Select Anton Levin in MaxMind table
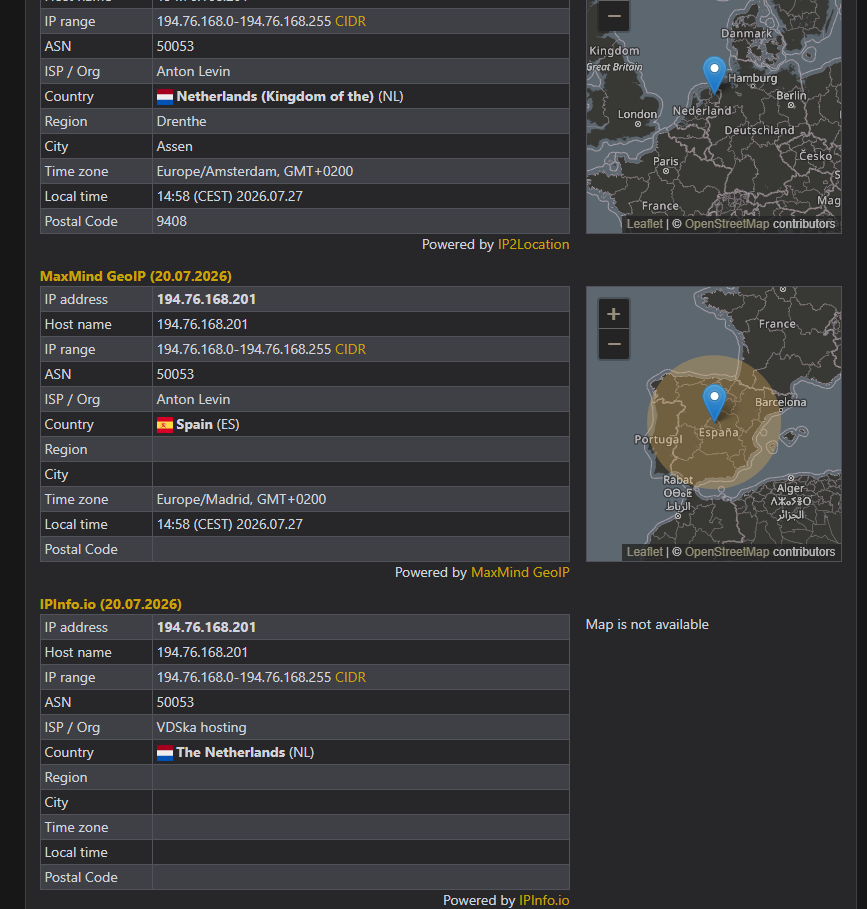867x909 pixels. tap(194, 400)
